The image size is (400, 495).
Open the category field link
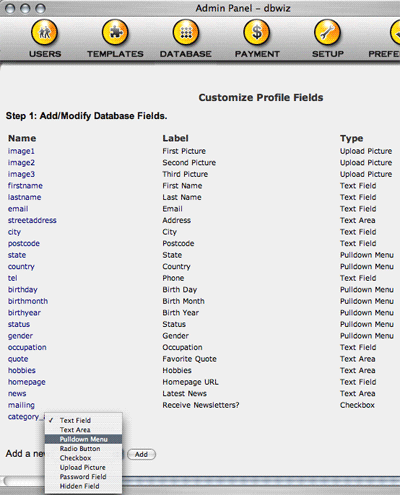tap(26, 417)
